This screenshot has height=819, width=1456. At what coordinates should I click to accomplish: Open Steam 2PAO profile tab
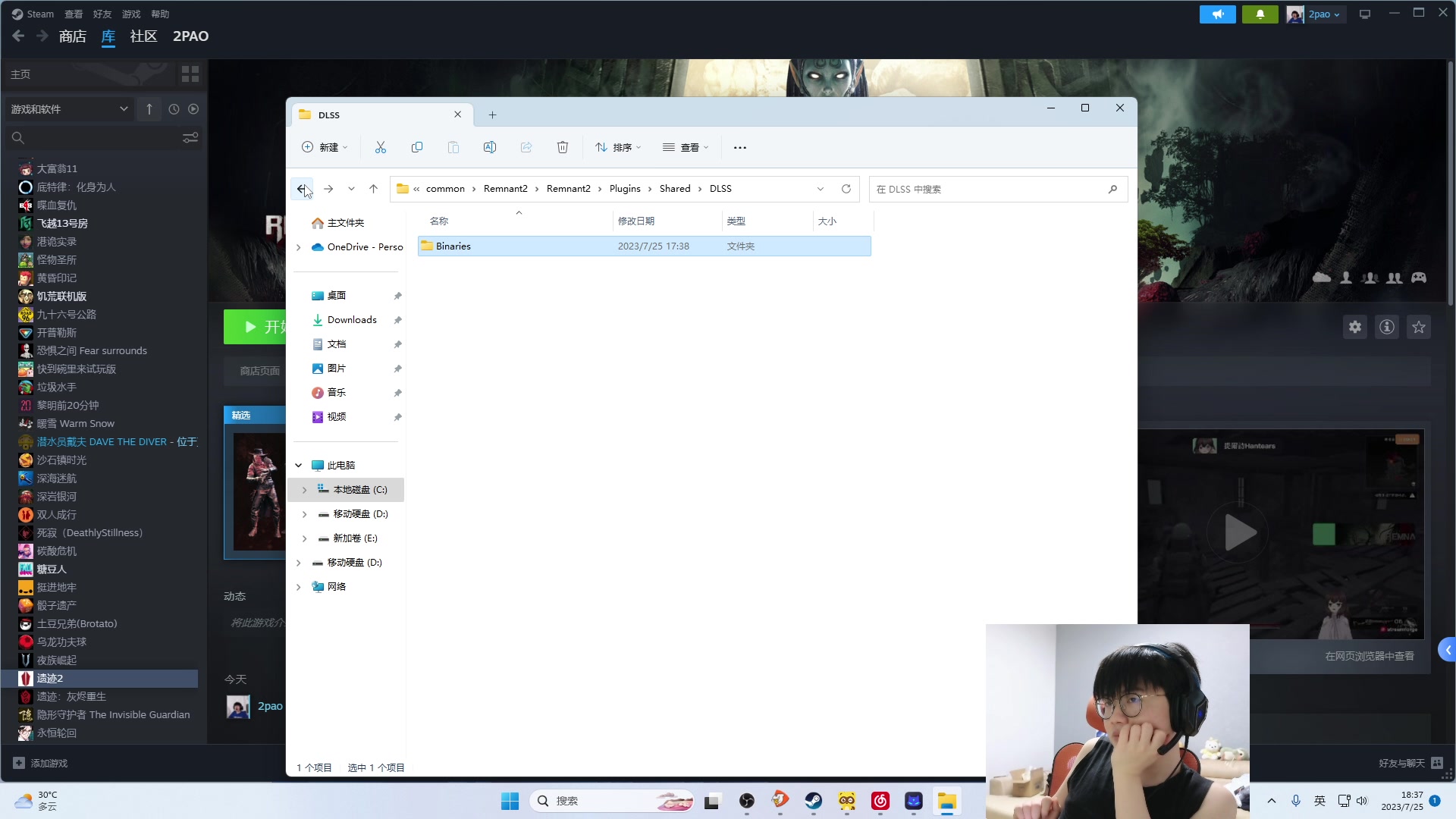pyautogui.click(x=190, y=36)
